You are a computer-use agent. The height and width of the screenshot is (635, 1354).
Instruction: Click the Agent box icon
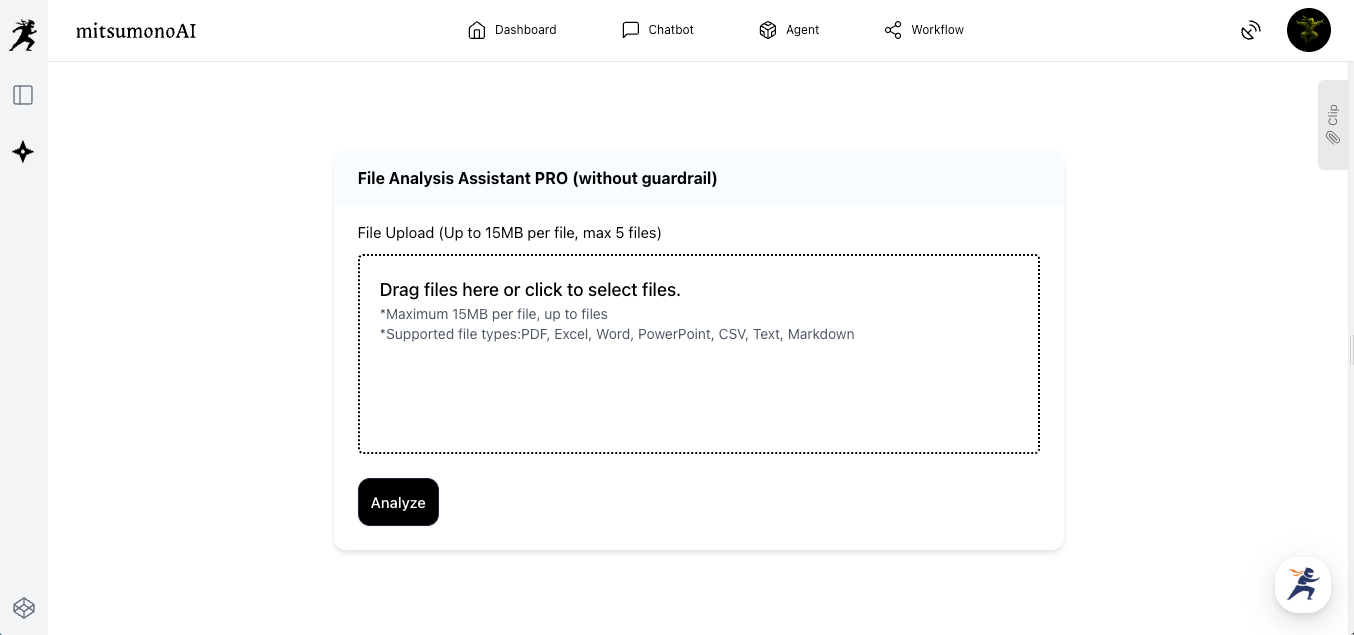pyautogui.click(x=768, y=30)
